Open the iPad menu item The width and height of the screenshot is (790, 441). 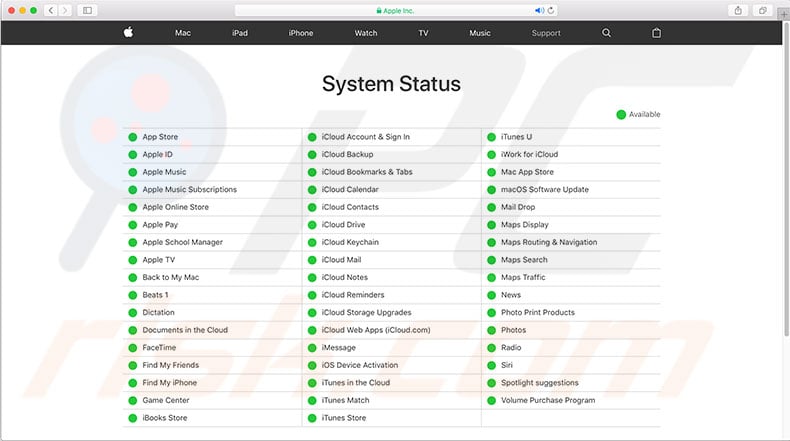tap(240, 33)
